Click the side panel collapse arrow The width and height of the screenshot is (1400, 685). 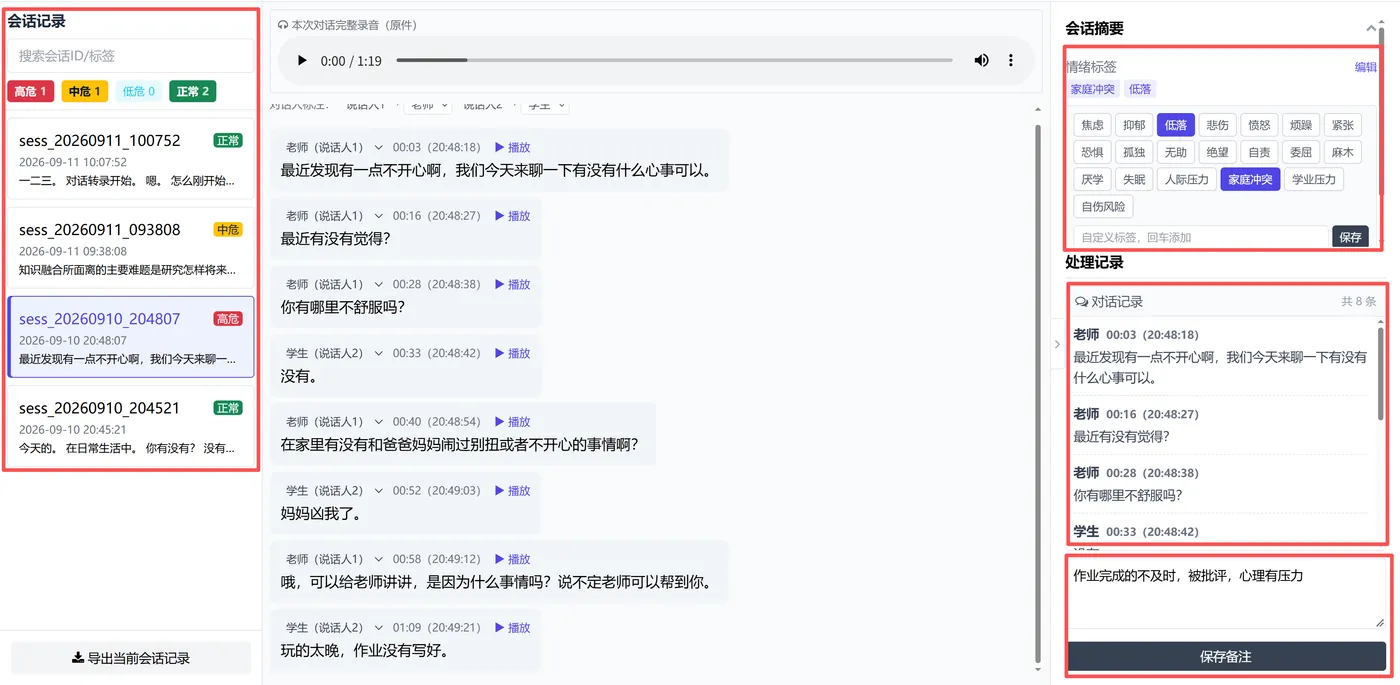pyautogui.click(x=1058, y=344)
